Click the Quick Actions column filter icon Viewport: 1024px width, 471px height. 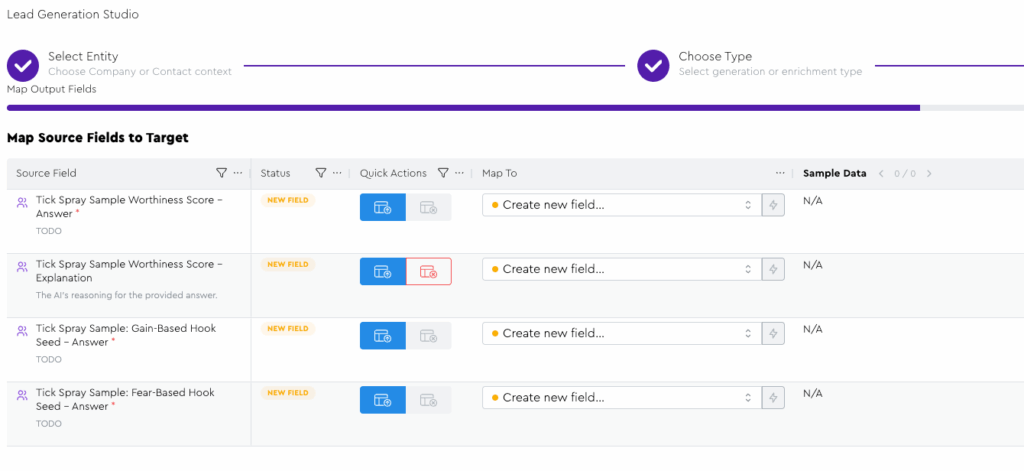[443, 173]
